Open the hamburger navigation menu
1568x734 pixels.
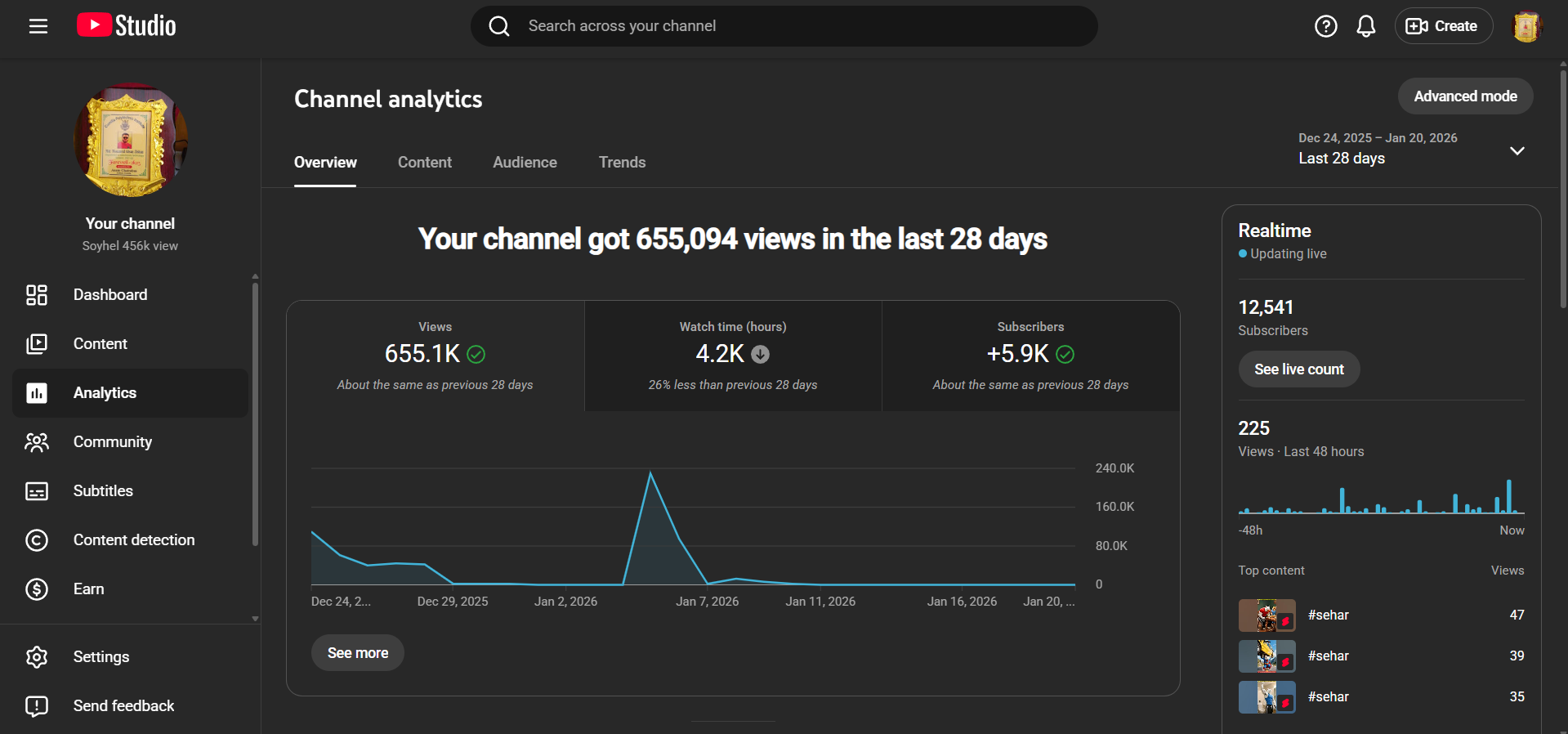[x=38, y=26]
